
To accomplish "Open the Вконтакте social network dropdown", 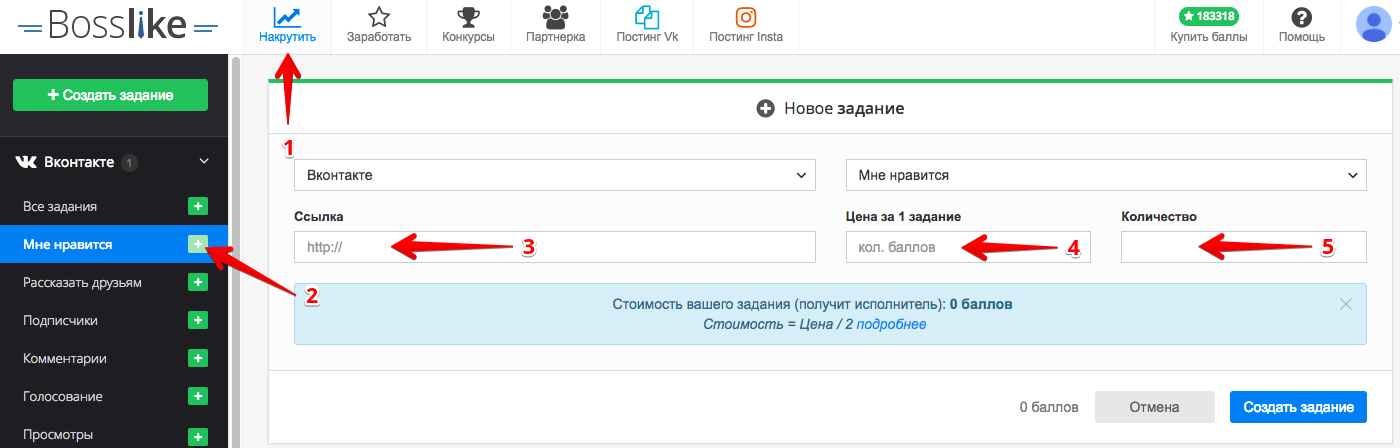I will tap(555, 174).
